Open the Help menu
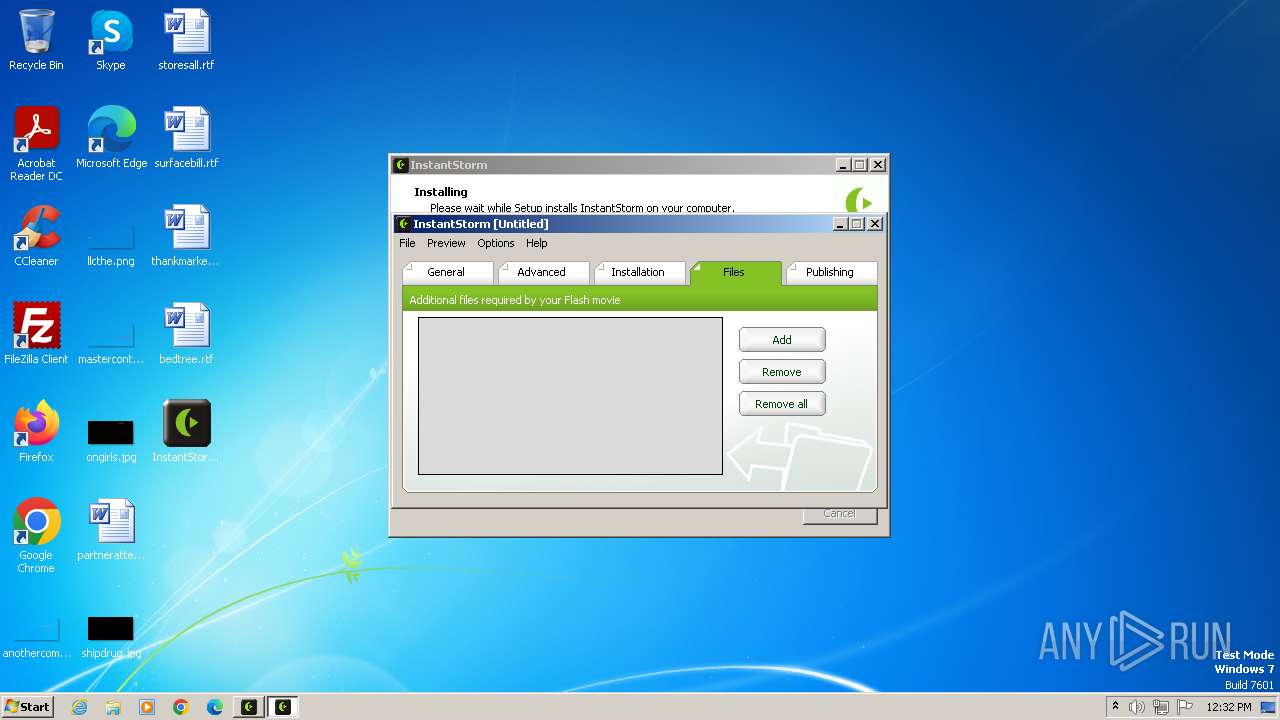The image size is (1280, 720). (537, 243)
